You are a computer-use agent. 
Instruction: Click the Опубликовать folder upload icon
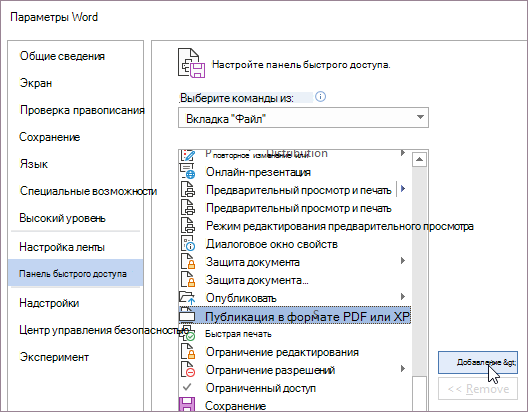coord(187,298)
